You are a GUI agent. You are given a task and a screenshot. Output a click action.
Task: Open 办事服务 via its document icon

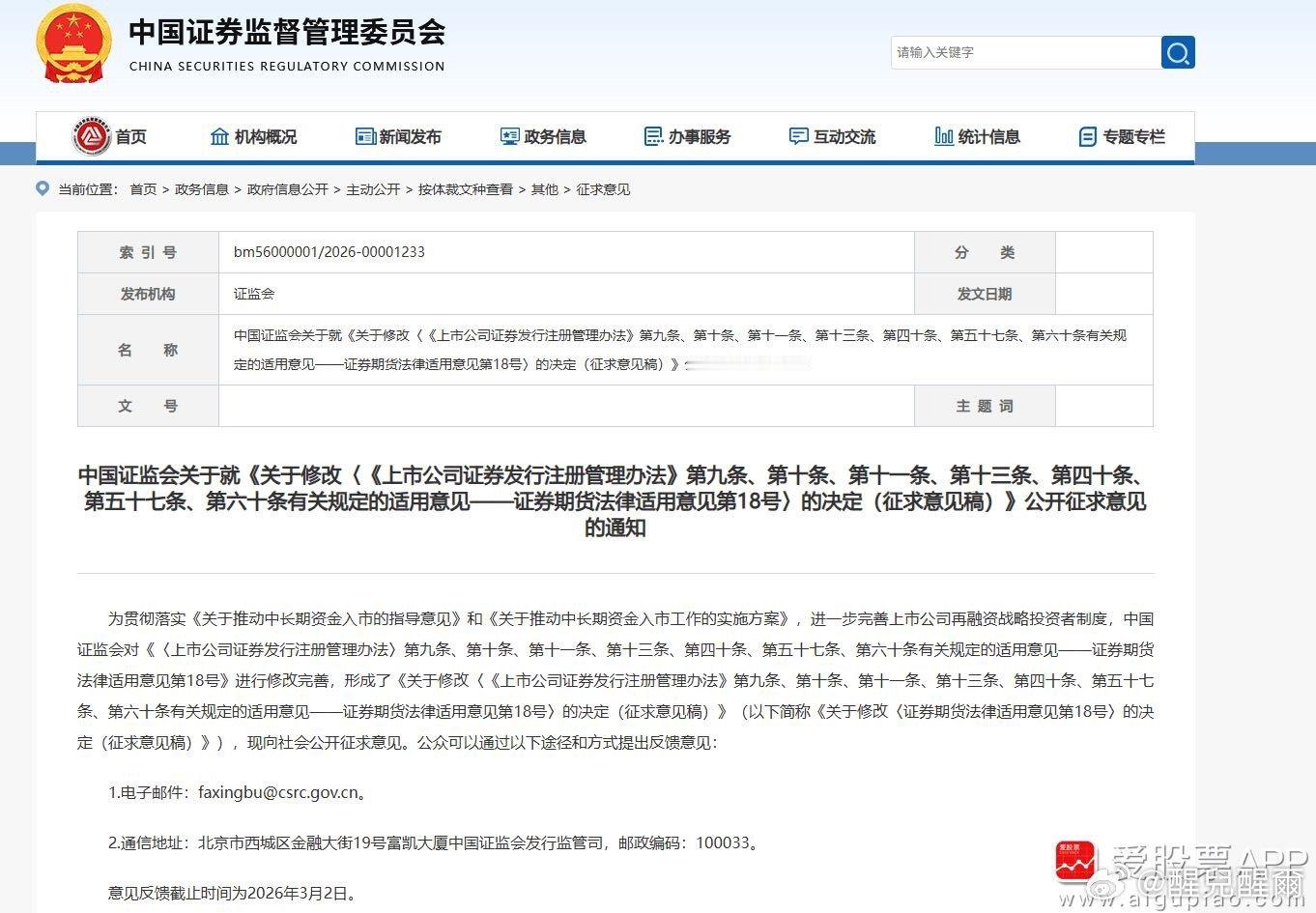tap(652, 136)
